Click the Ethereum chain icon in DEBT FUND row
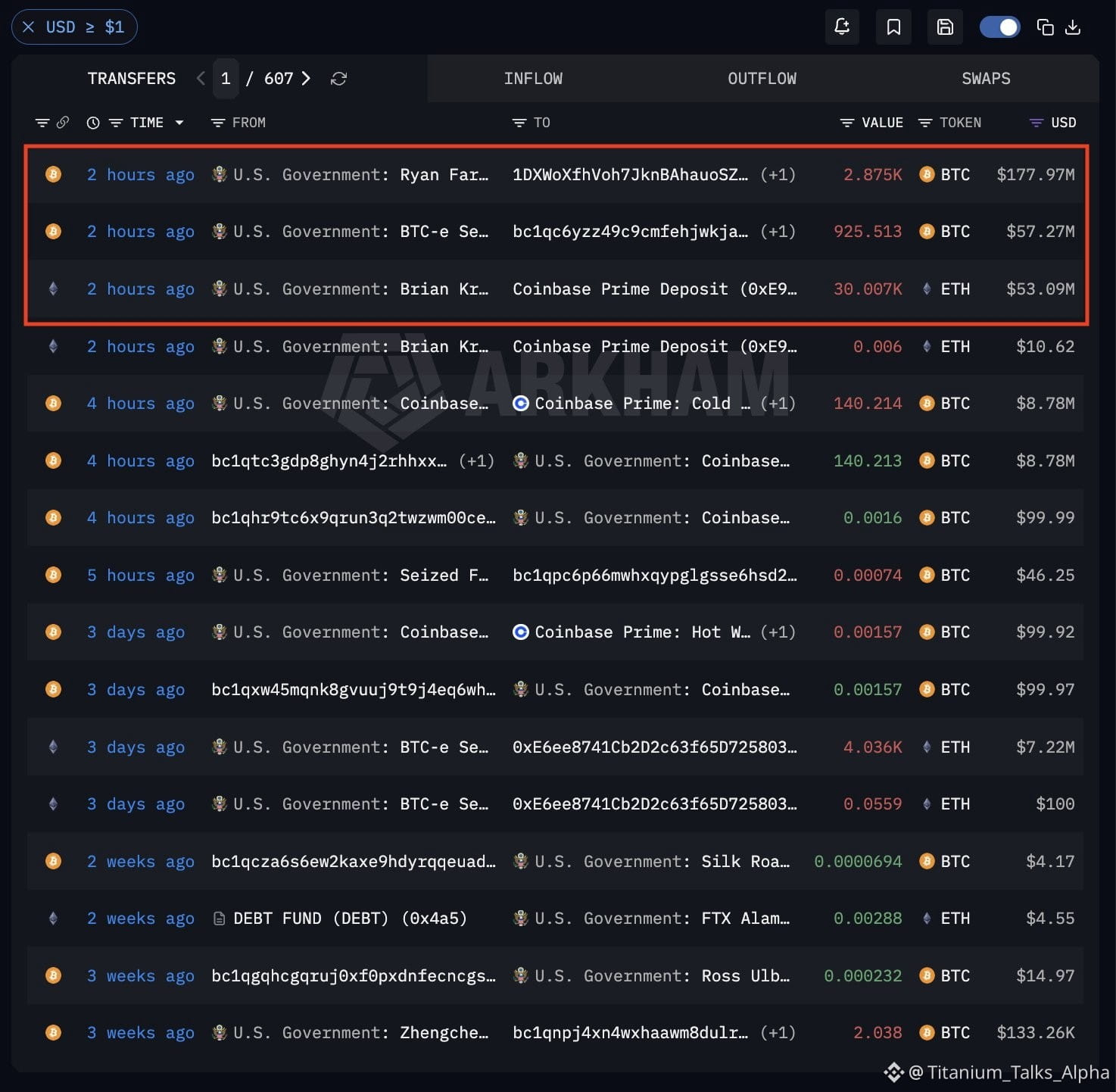 (53, 918)
